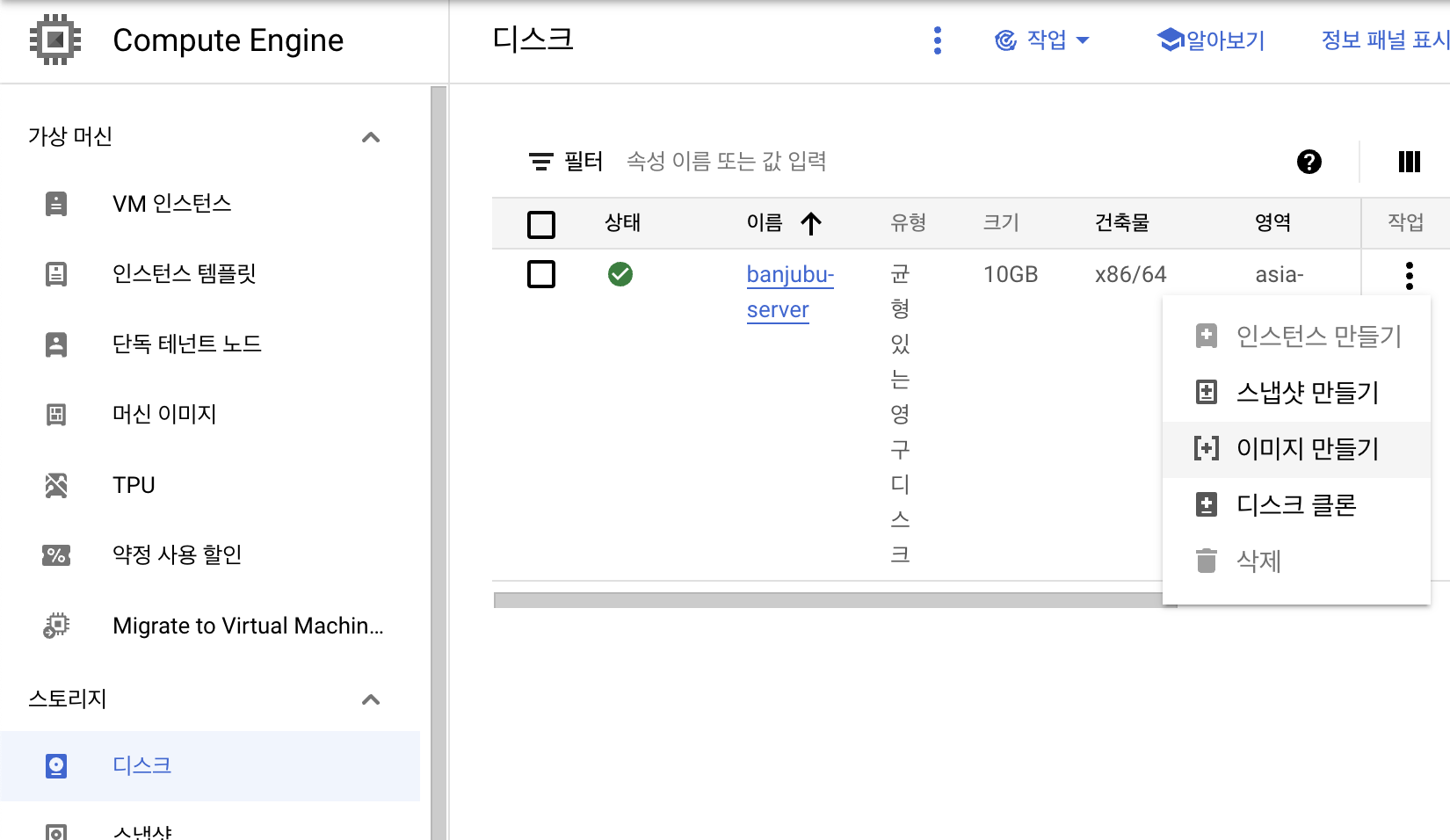Toggle the select-all checkbox in table header
The width and height of the screenshot is (1450, 840).
coord(541,224)
